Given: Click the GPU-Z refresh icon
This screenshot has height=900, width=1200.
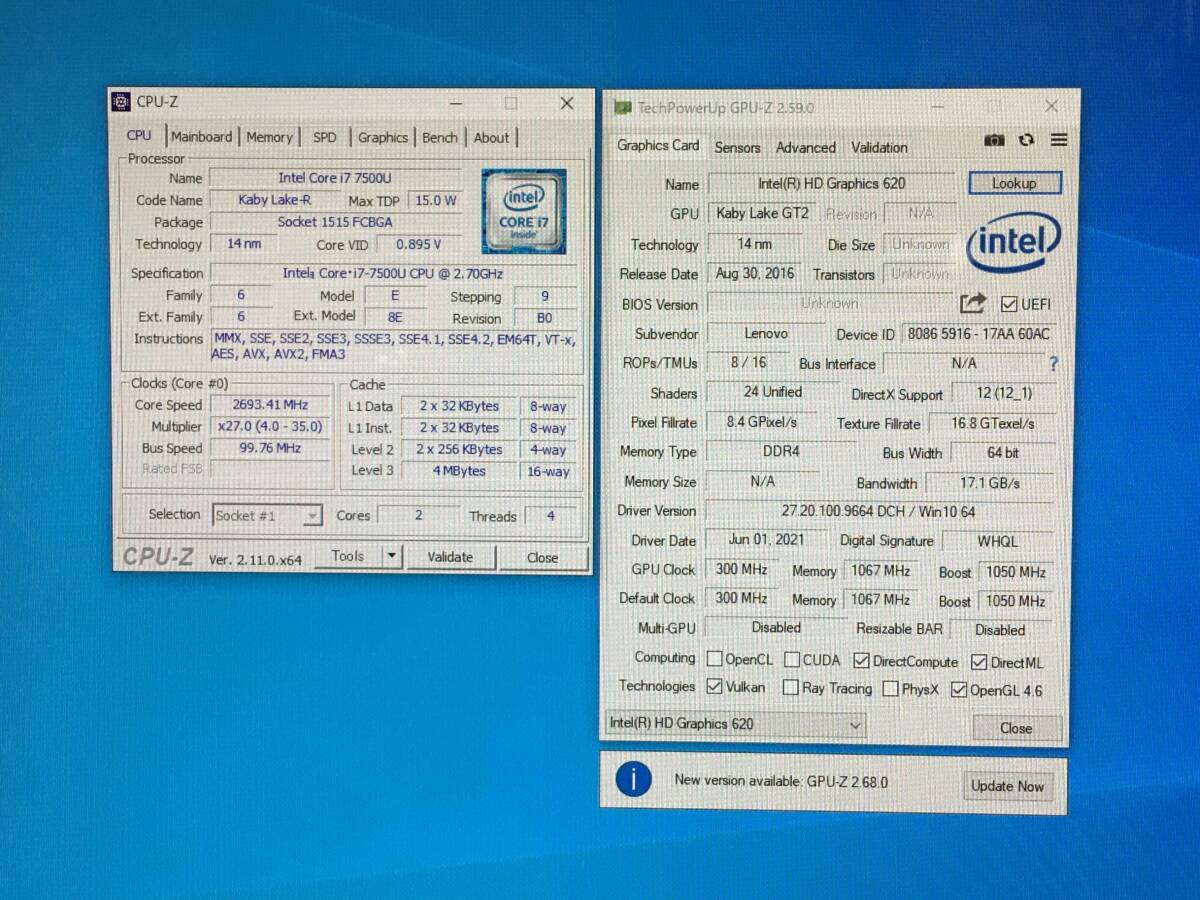Looking at the screenshot, I should coord(1026,140).
